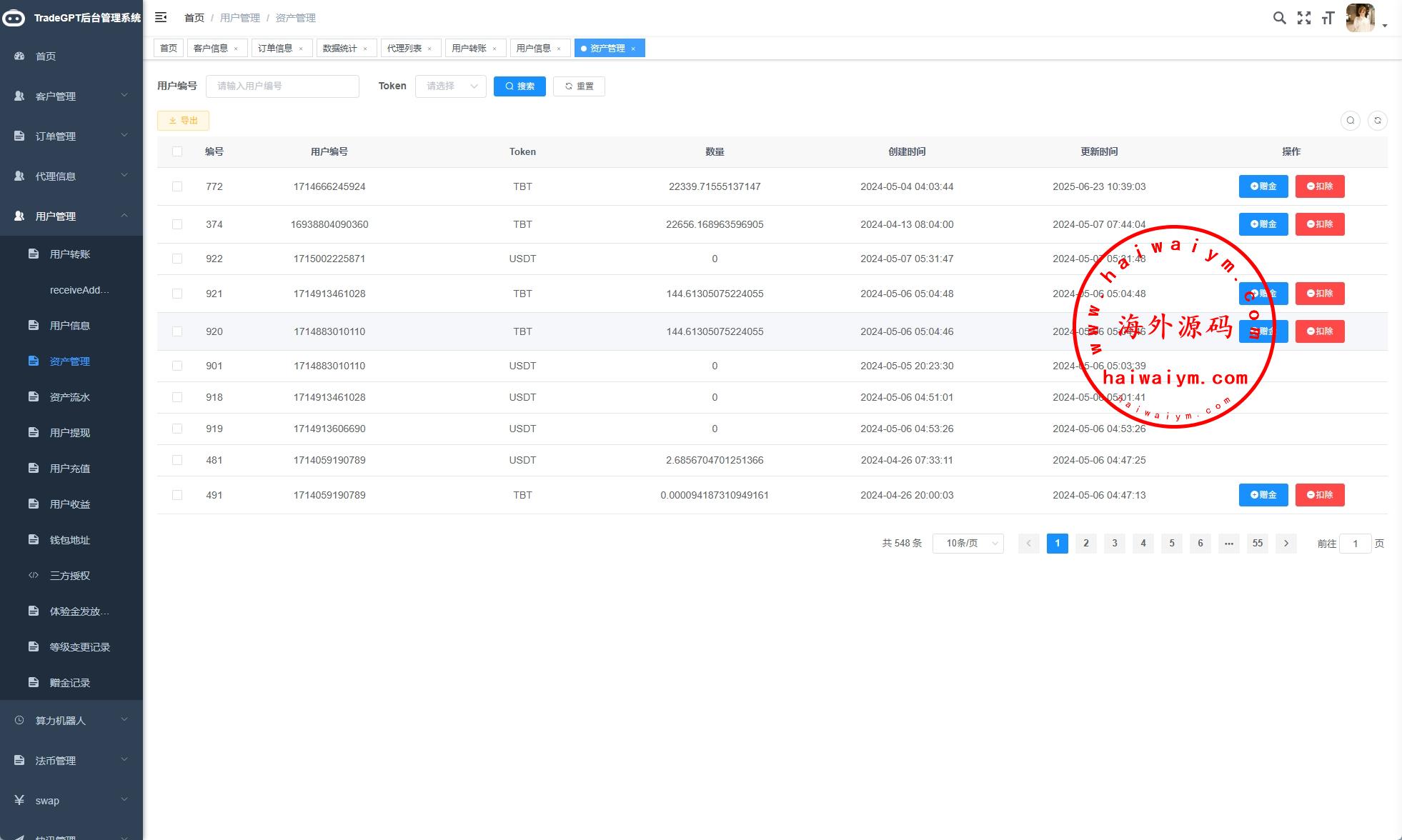Click the round refresh icon above table
1402x840 pixels.
point(1377,121)
